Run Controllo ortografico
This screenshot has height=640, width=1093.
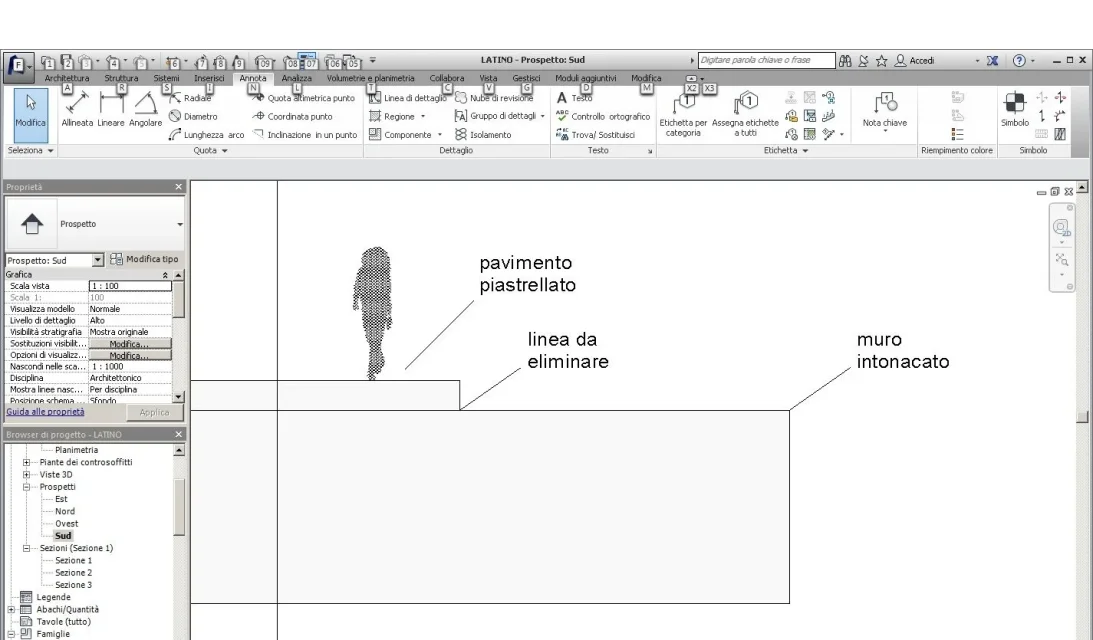603,116
